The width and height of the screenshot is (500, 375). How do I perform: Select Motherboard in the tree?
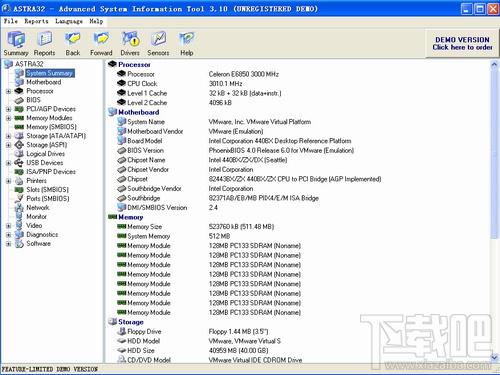click(x=44, y=82)
